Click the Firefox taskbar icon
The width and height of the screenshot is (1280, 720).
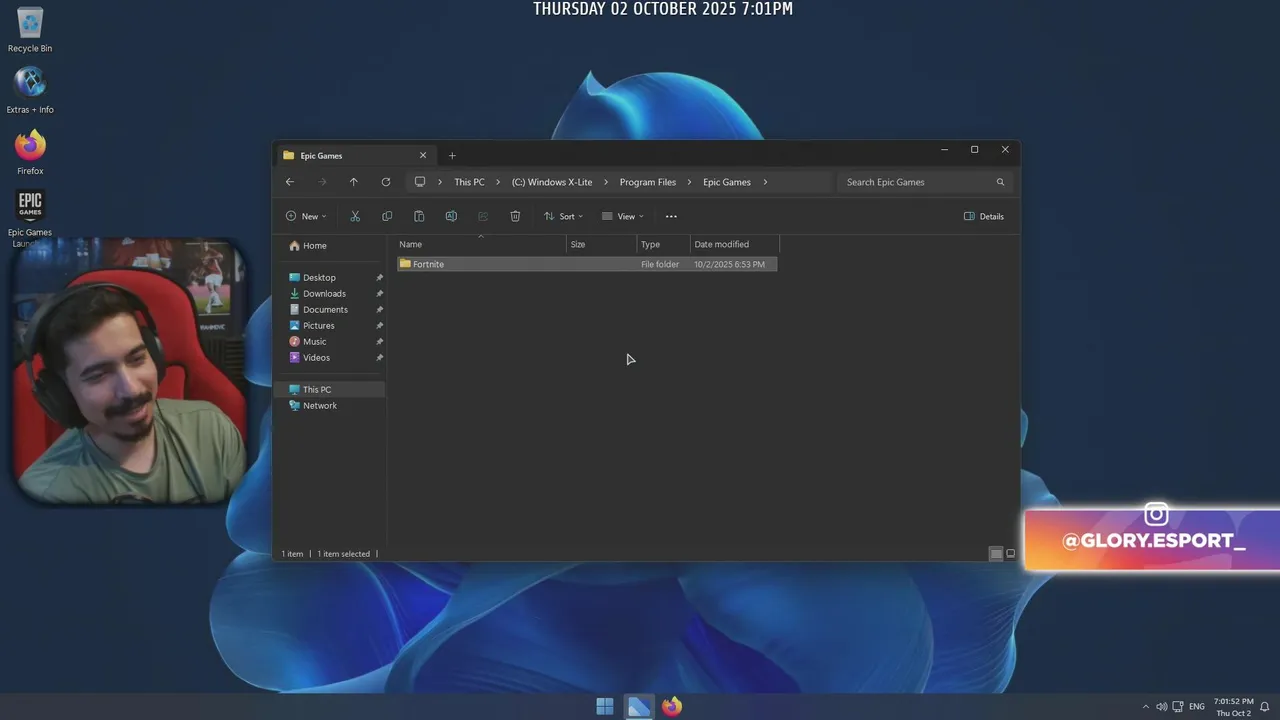click(x=672, y=706)
